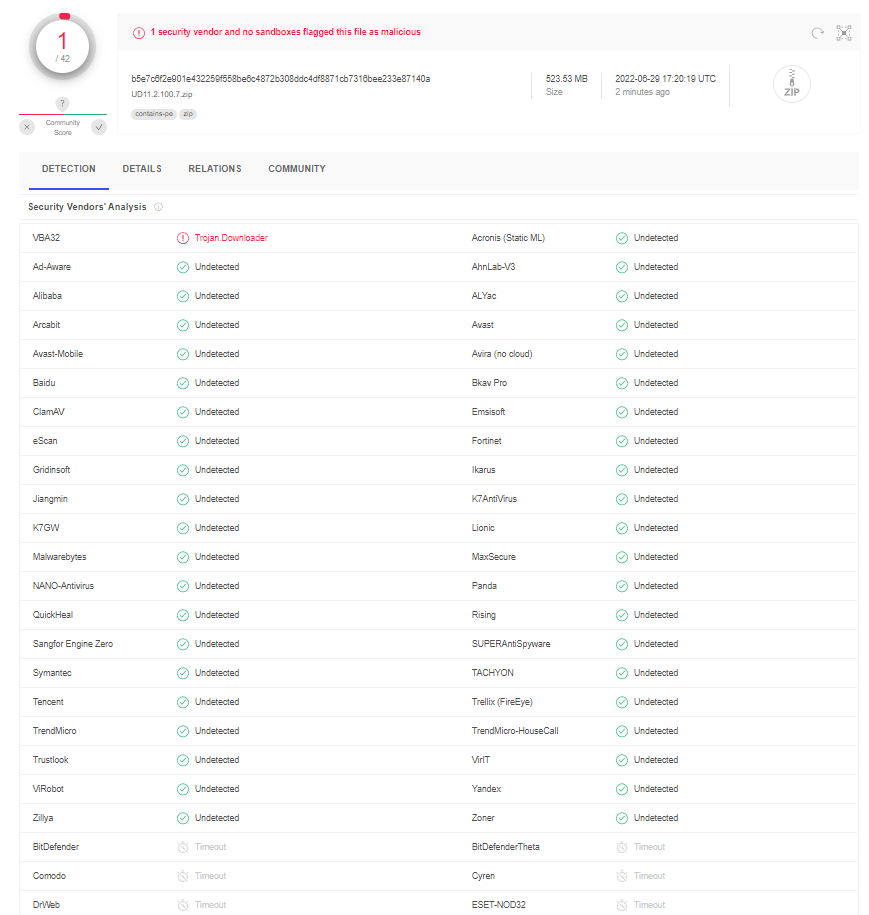Click the community score checkmark vote icon
Image resolution: width=869 pixels, height=915 pixels.
(x=98, y=127)
